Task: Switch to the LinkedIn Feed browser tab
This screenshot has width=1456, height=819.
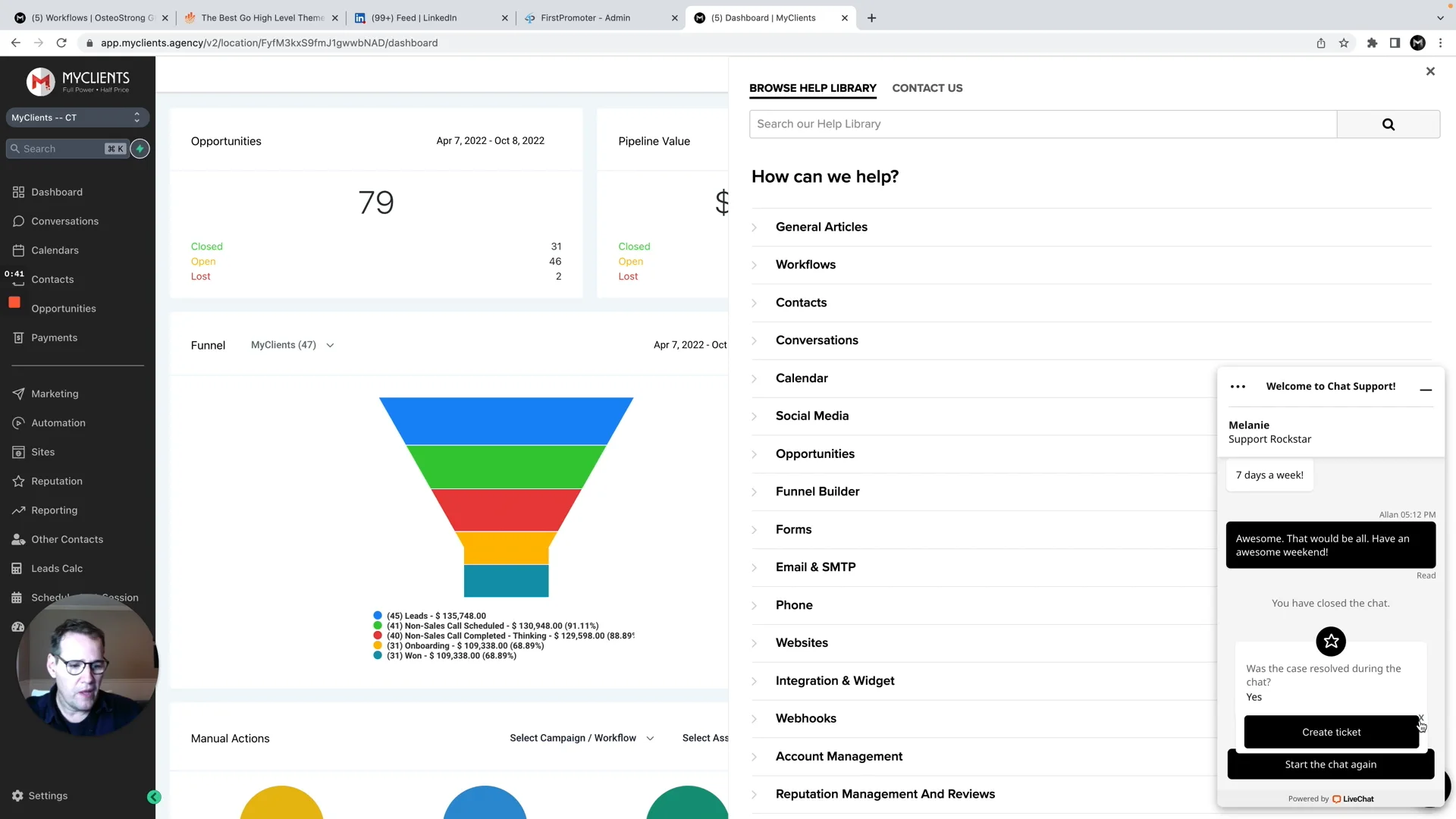Action: [431, 17]
